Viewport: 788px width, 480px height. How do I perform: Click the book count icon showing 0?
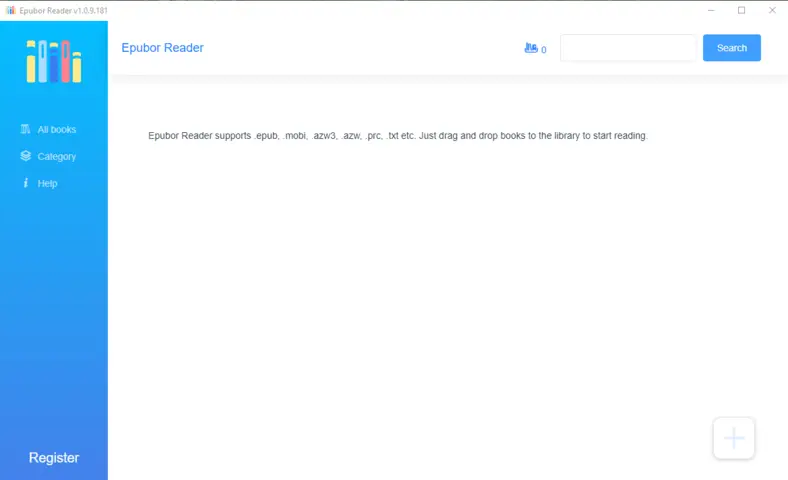click(x=531, y=48)
